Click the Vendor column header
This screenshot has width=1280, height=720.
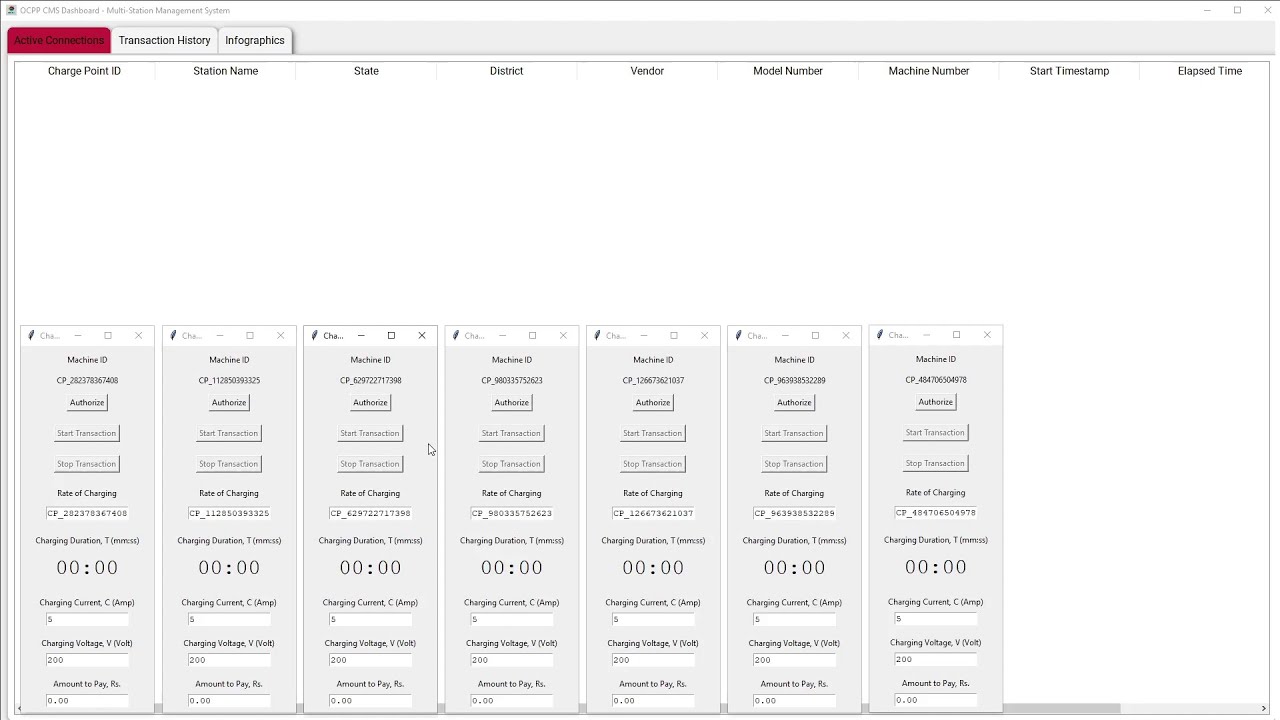tap(647, 71)
